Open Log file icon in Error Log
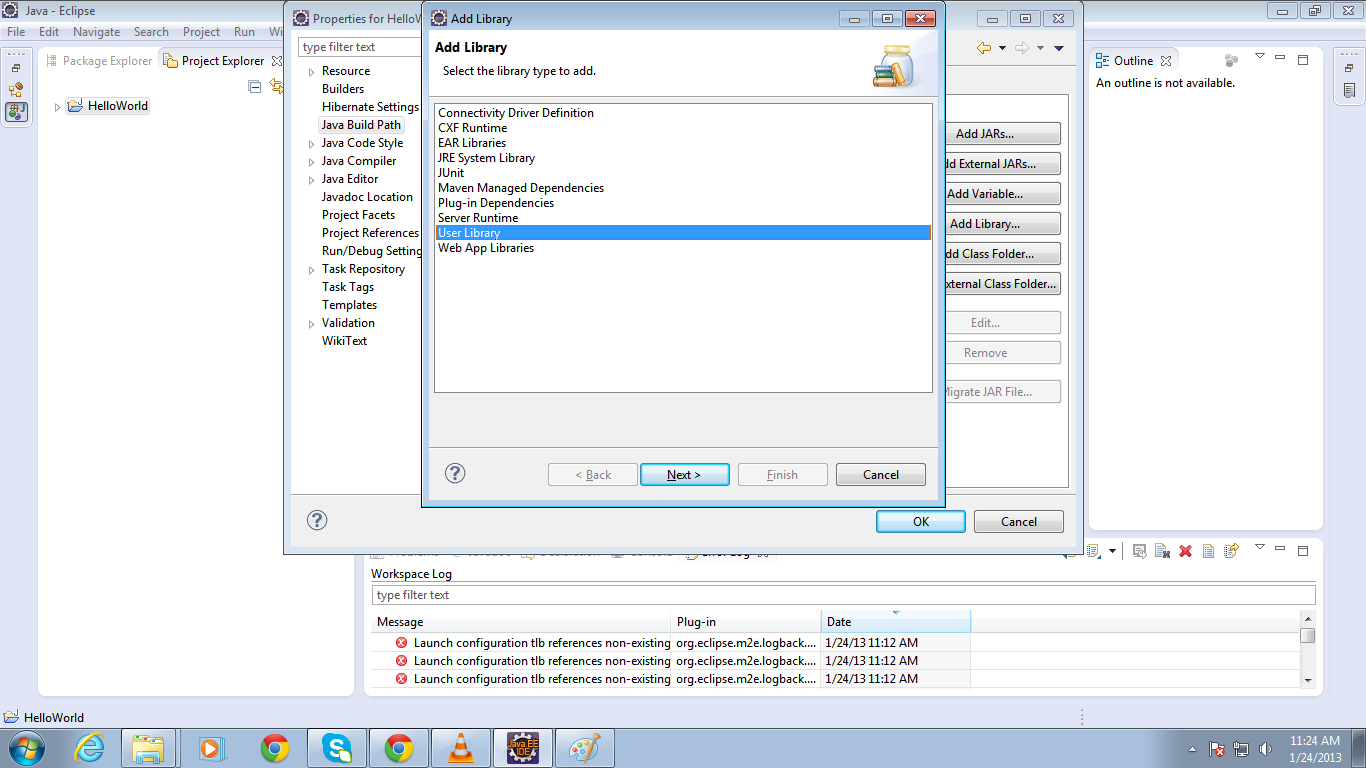Image resolution: width=1366 pixels, height=768 pixels. (x=1208, y=551)
